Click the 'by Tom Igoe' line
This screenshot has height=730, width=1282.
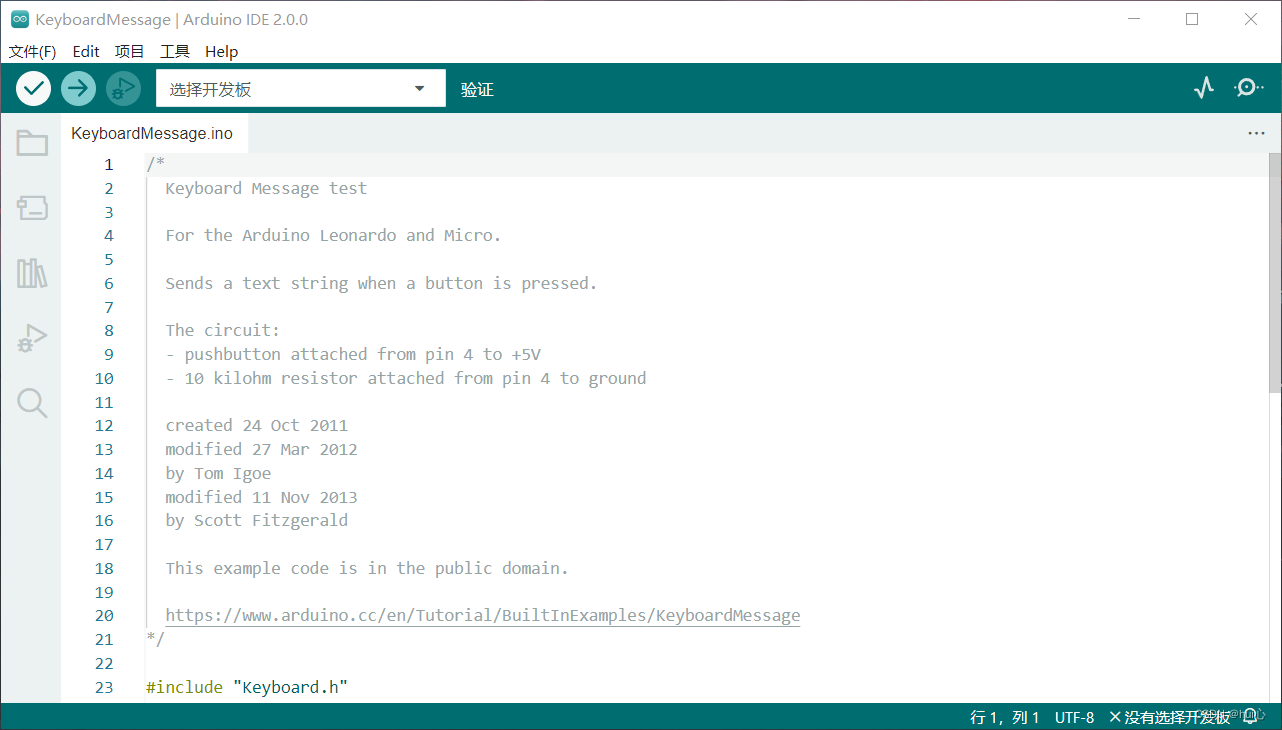[x=218, y=474]
